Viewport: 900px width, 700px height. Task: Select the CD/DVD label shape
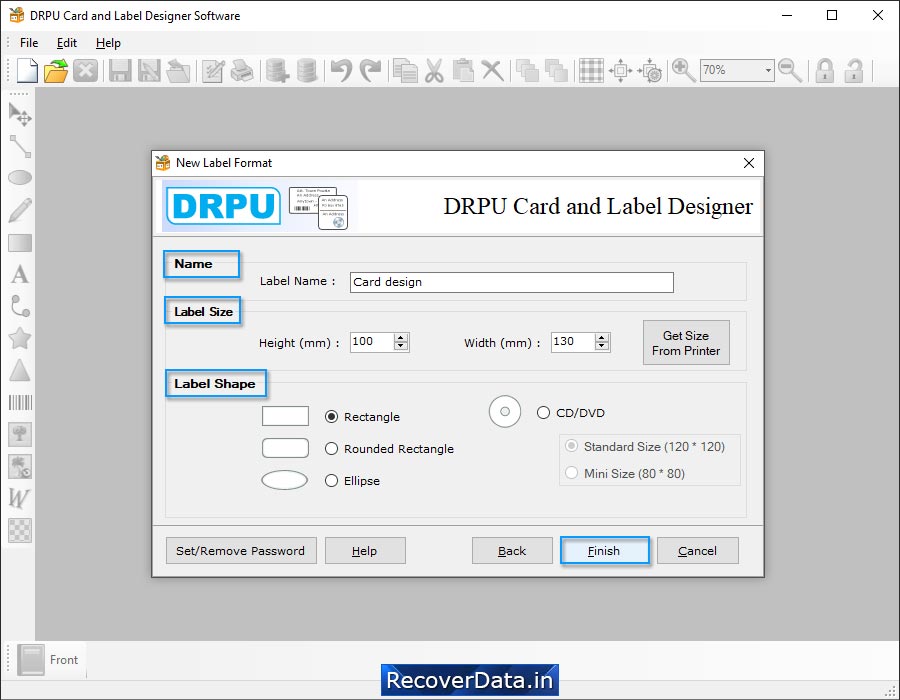click(544, 413)
